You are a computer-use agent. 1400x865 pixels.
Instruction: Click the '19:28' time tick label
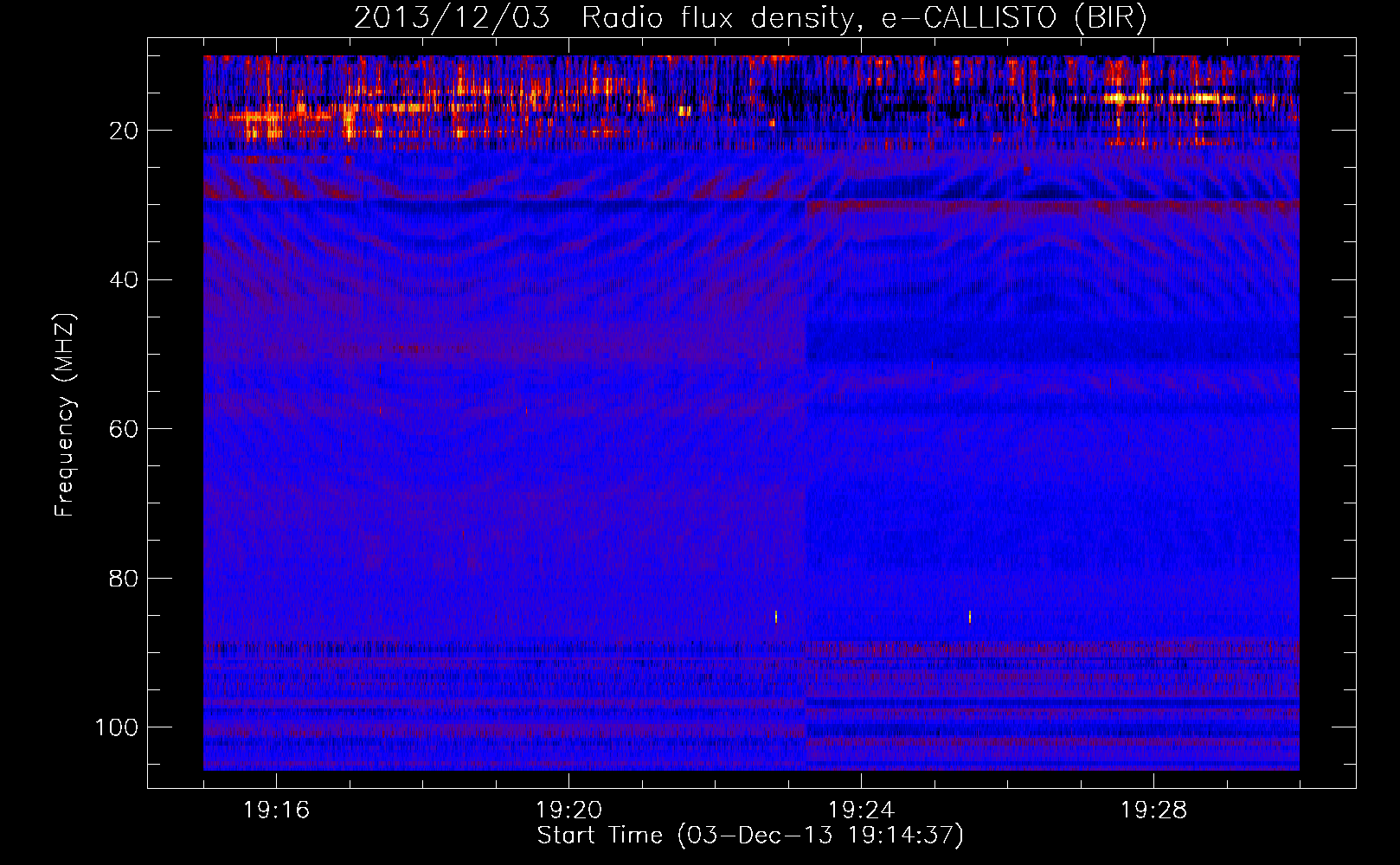pos(1154,811)
